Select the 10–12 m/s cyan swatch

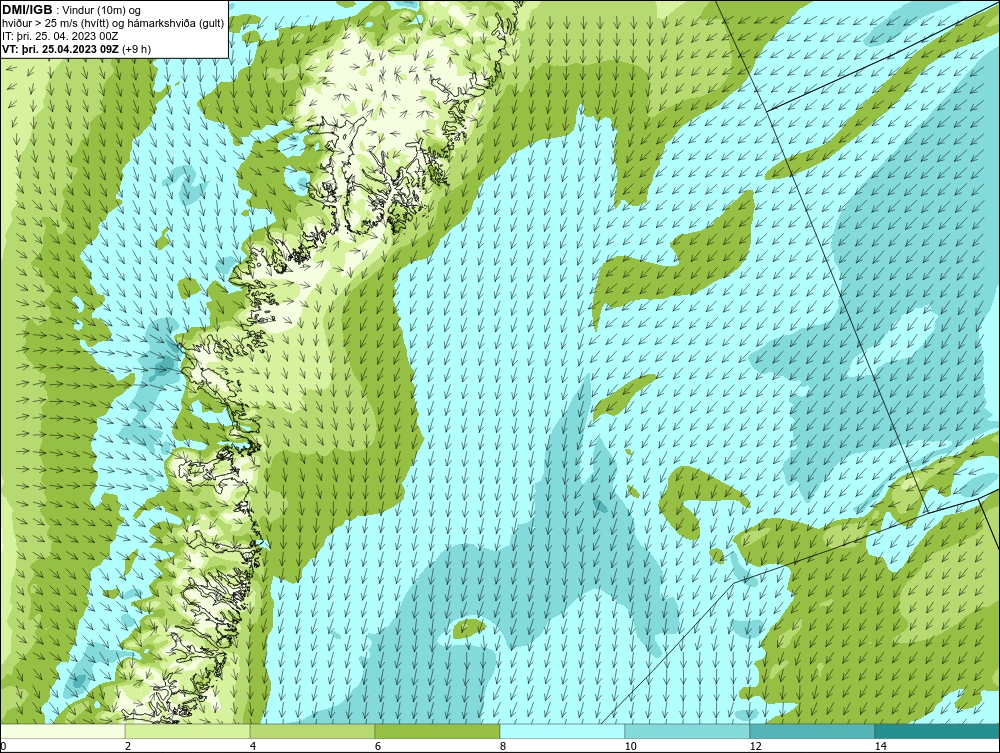click(688, 731)
